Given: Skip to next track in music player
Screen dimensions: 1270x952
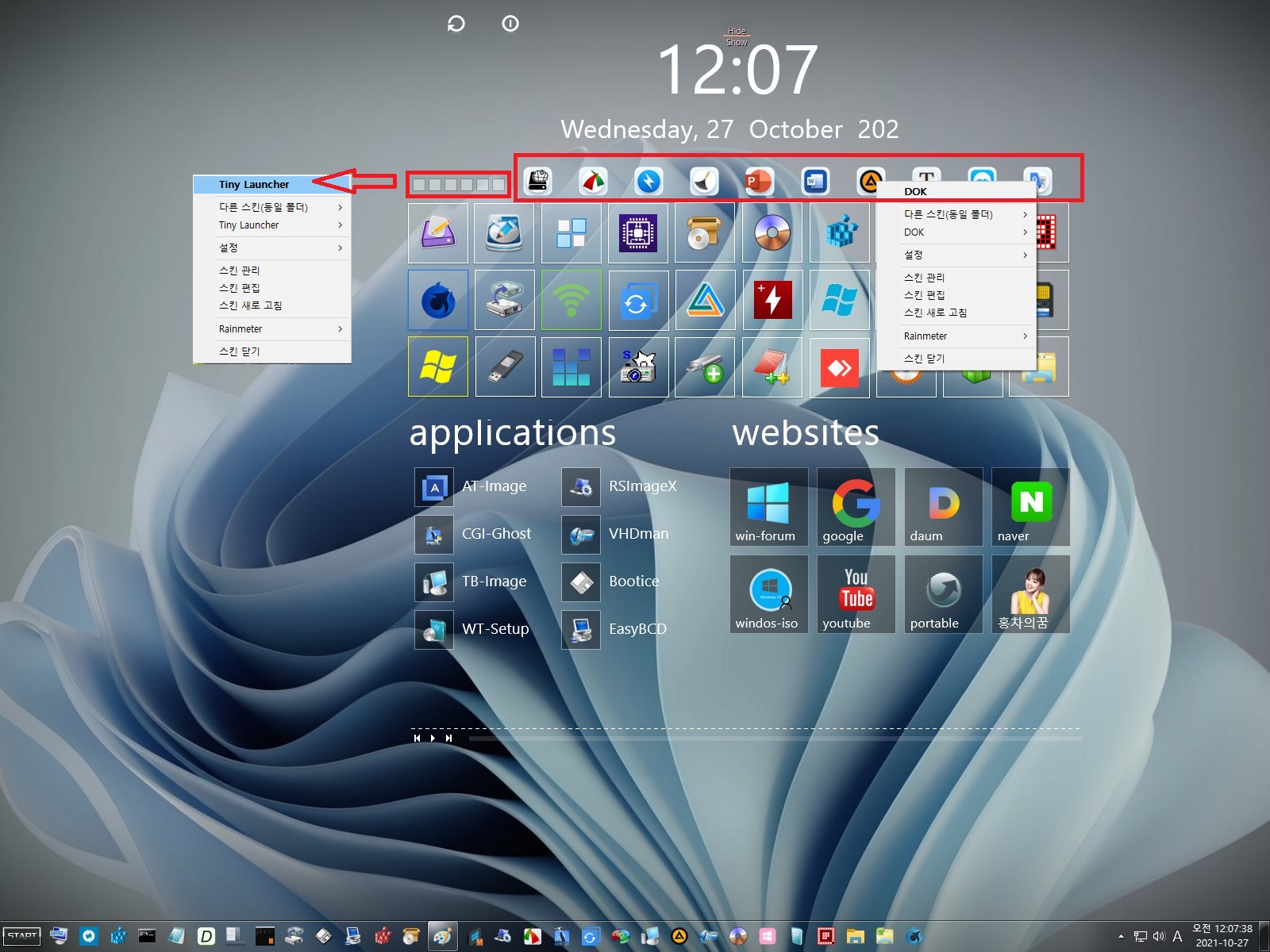Looking at the screenshot, I should [x=448, y=738].
